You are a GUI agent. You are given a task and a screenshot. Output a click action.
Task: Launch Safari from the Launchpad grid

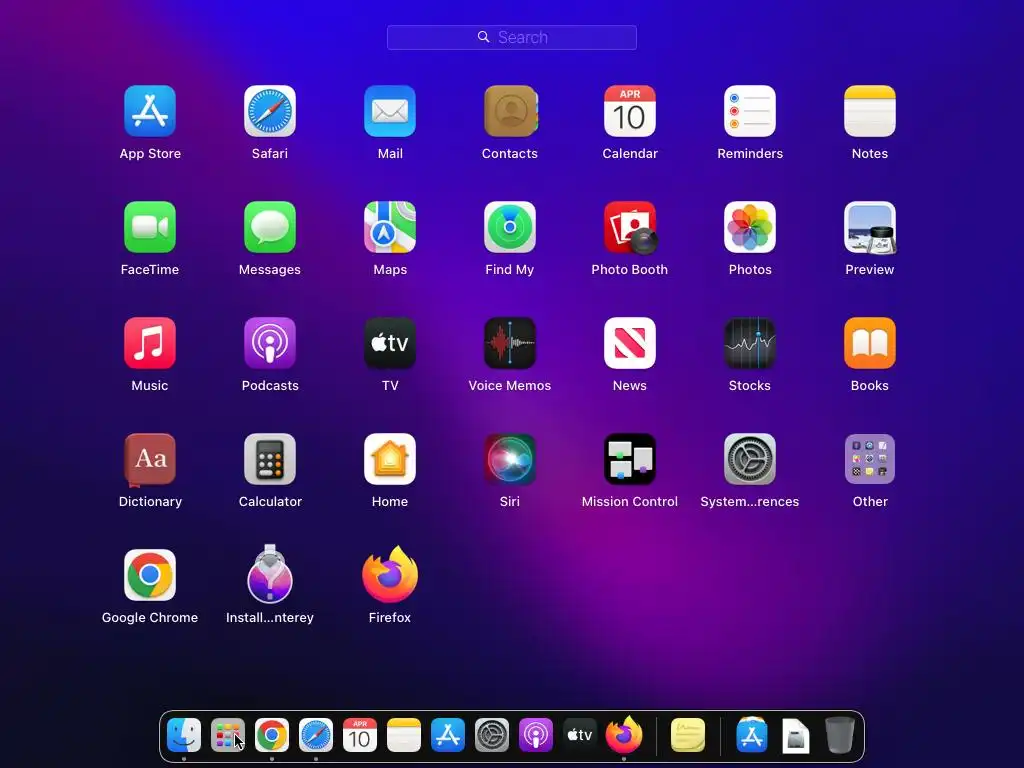tap(270, 111)
